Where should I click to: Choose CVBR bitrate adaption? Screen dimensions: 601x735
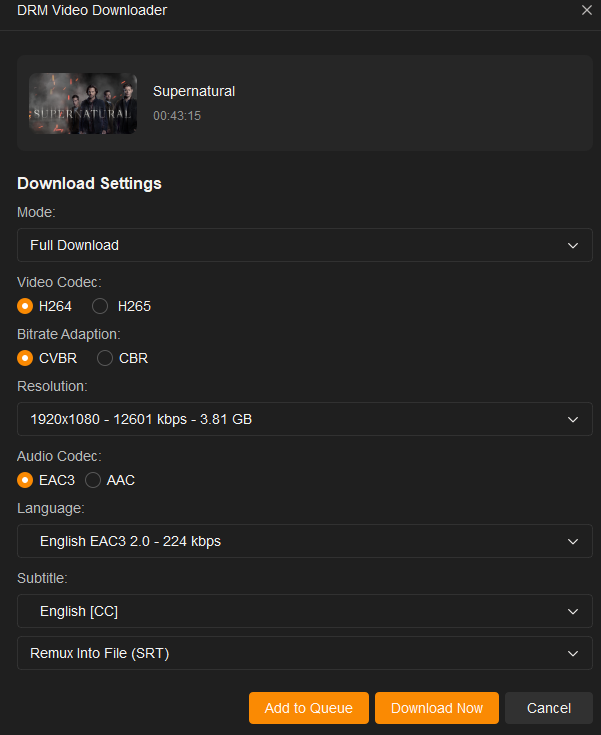click(x=26, y=358)
